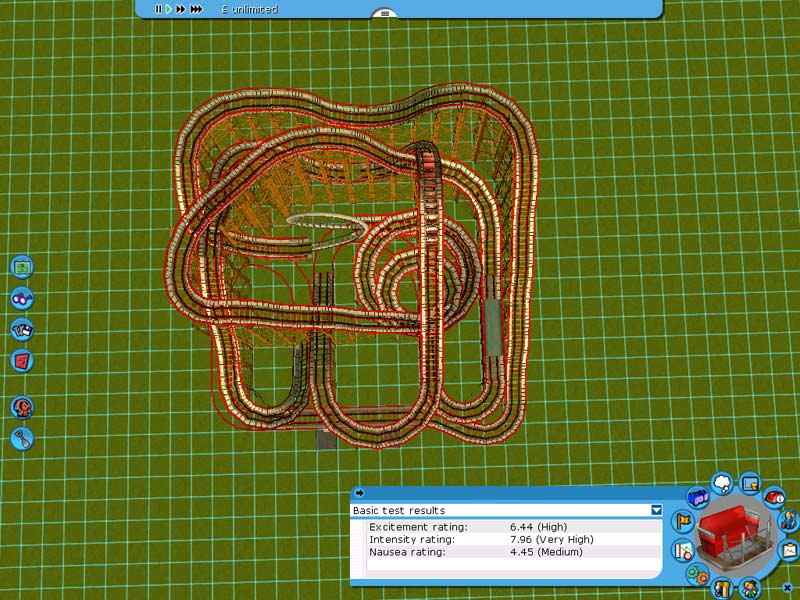Pause the game
The width and height of the screenshot is (800, 600).
pyautogui.click(x=158, y=9)
